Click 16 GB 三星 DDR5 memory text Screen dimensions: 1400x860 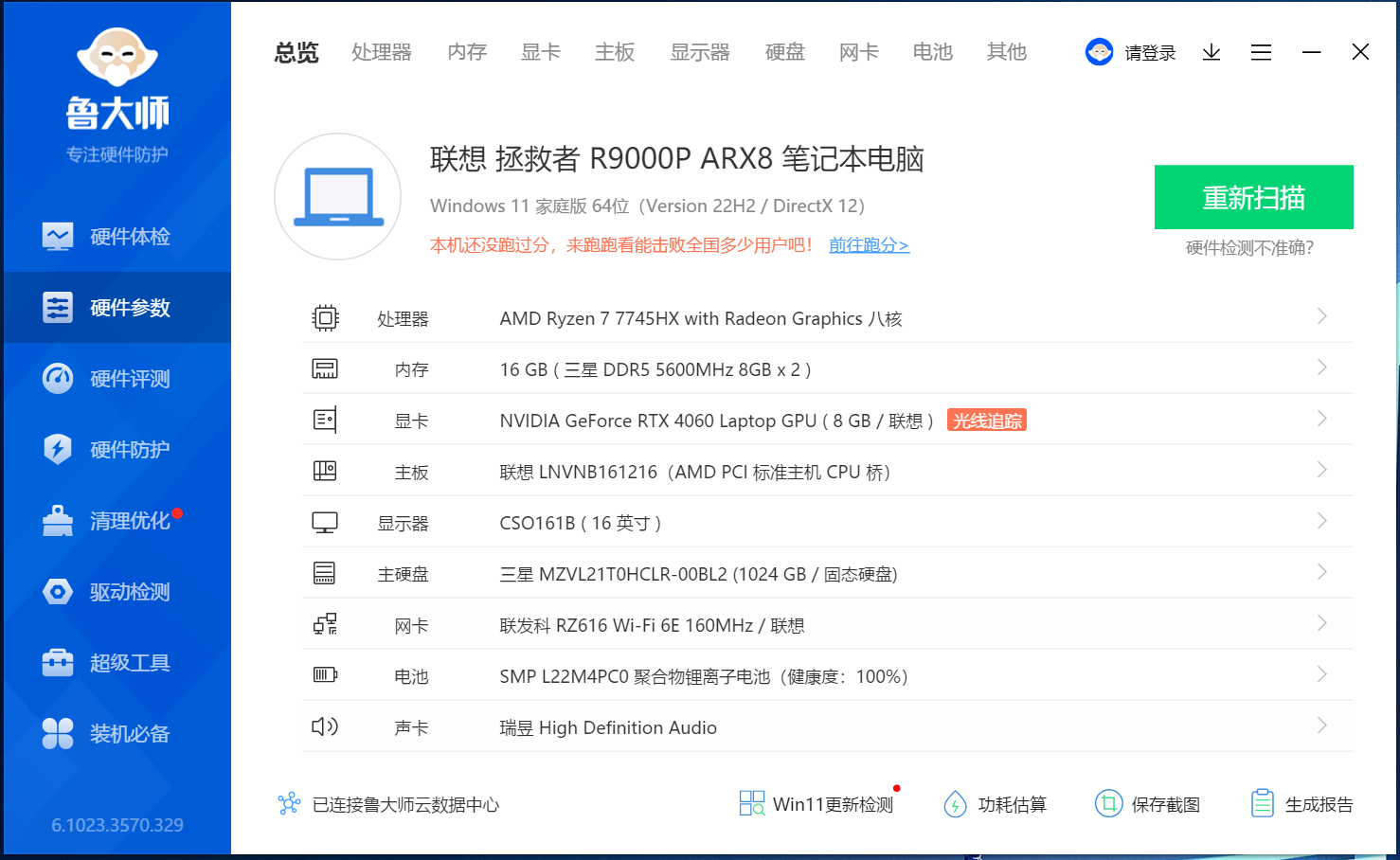655,370
